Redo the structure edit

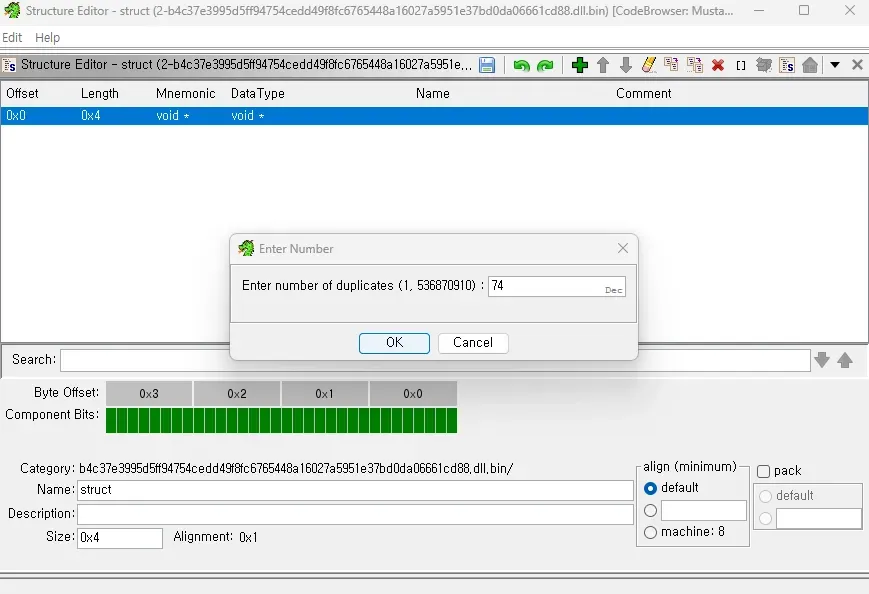(x=544, y=65)
